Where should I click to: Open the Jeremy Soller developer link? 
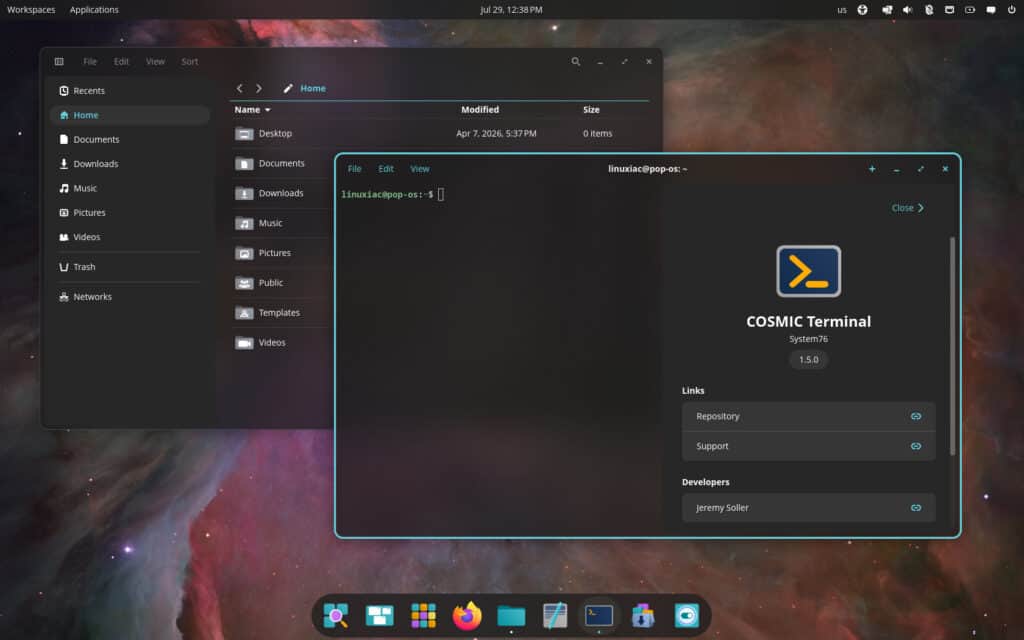(x=808, y=507)
